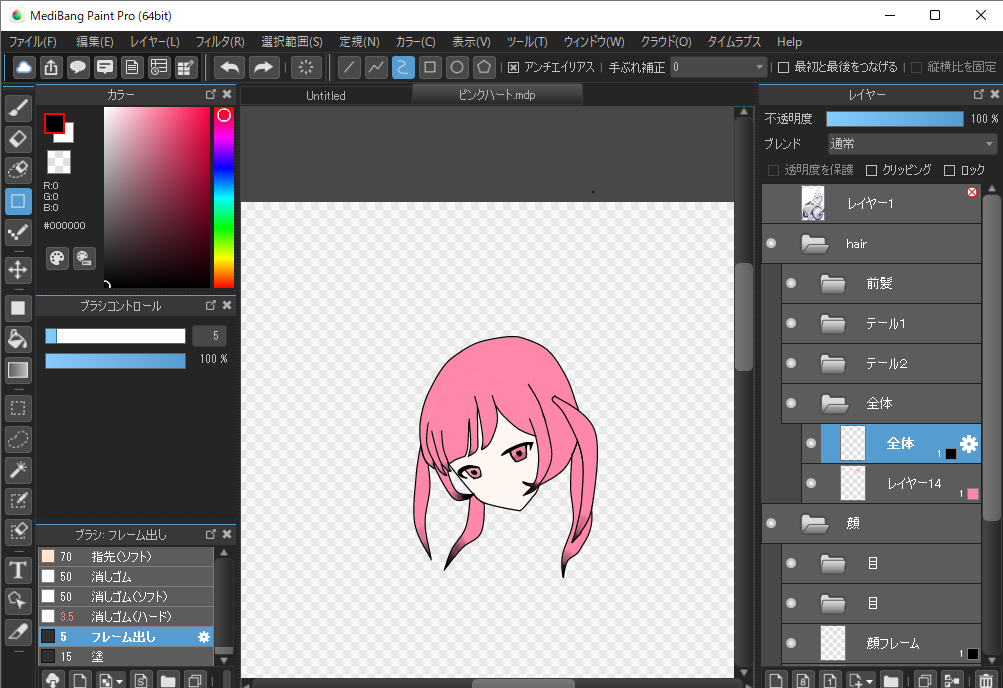
Task: Select the Move tool
Action: 18,270
